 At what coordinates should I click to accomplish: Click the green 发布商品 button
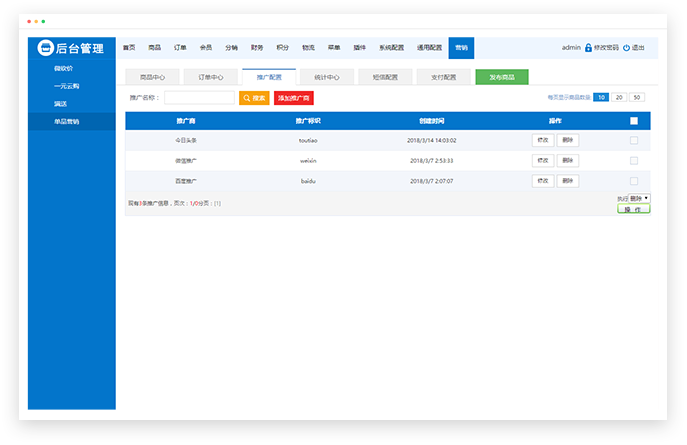pos(502,77)
